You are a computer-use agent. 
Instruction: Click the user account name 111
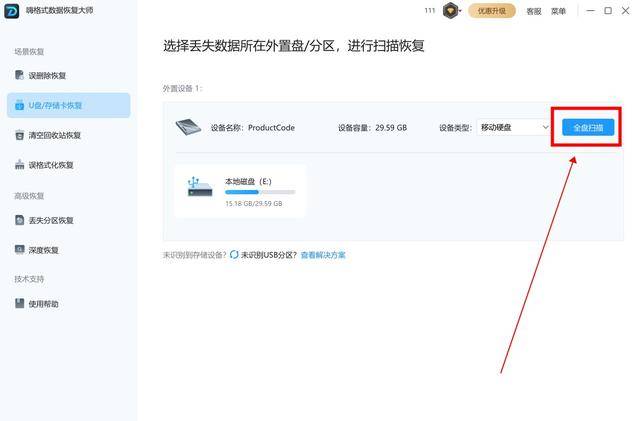(430, 11)
